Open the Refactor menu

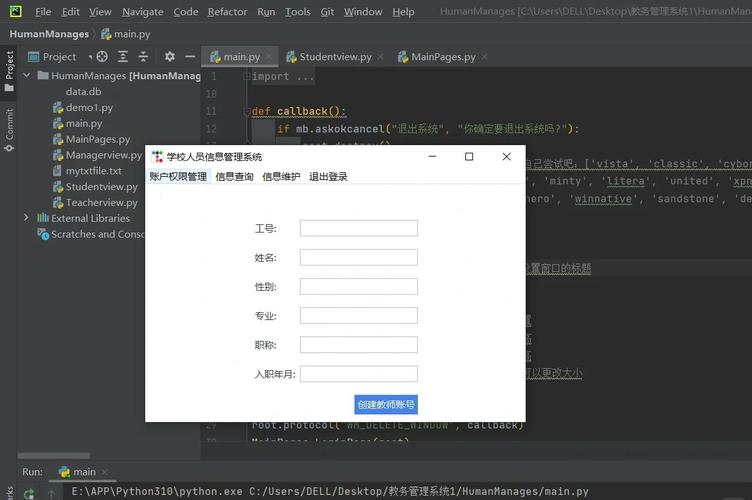(x=227, y=12)
